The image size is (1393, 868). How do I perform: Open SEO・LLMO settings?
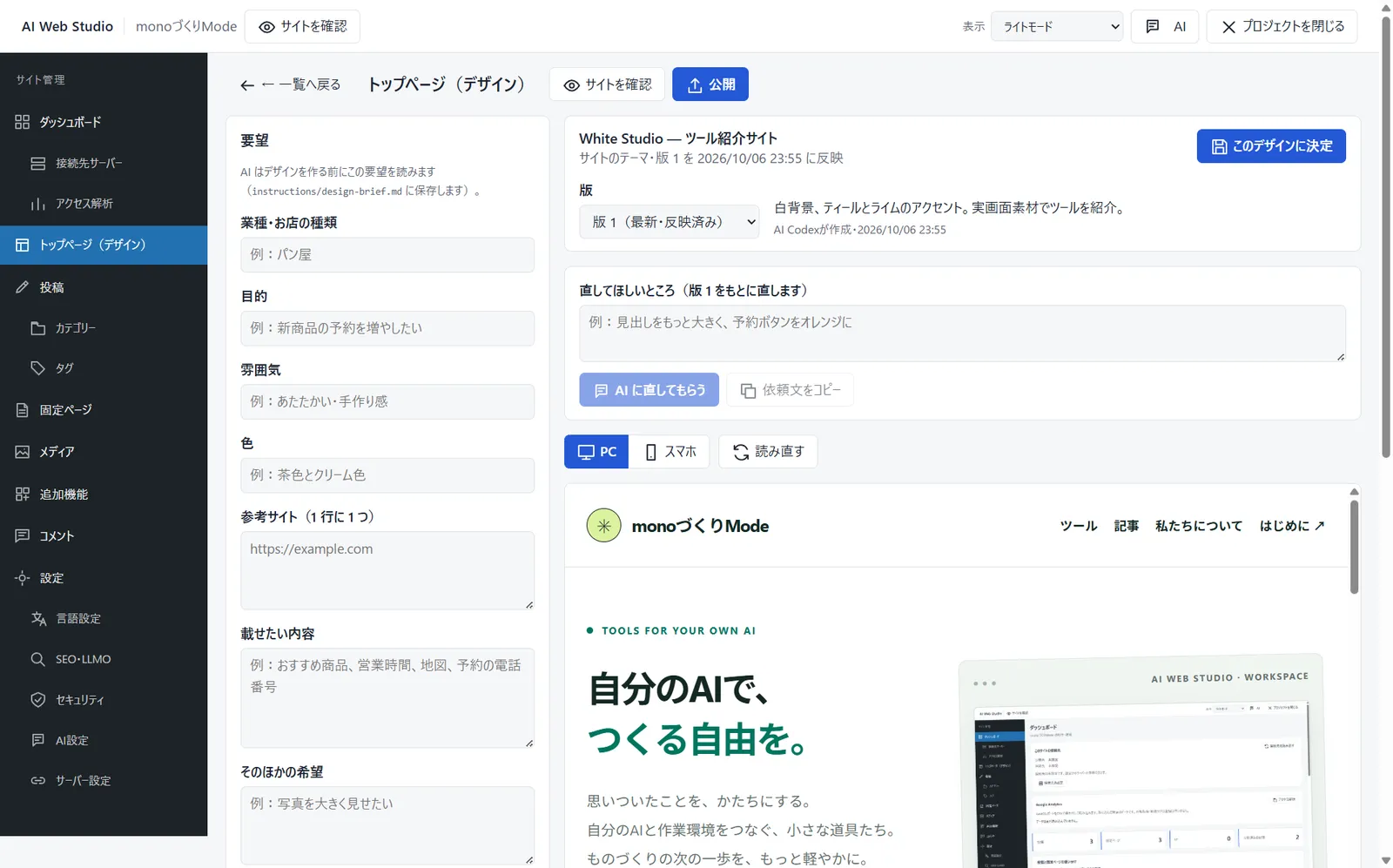pos(104,659)
